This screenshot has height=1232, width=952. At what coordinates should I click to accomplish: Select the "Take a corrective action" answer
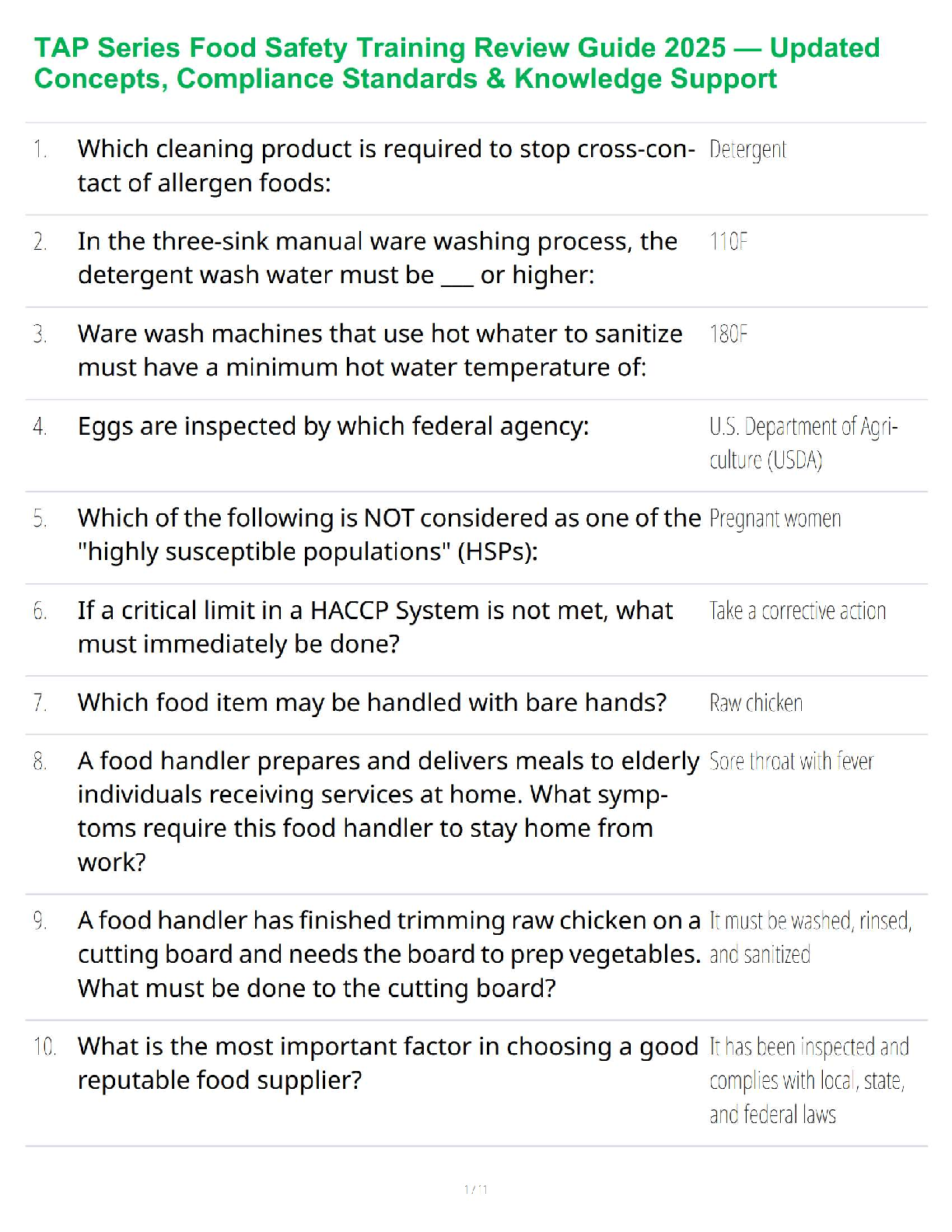click(797, 611)
